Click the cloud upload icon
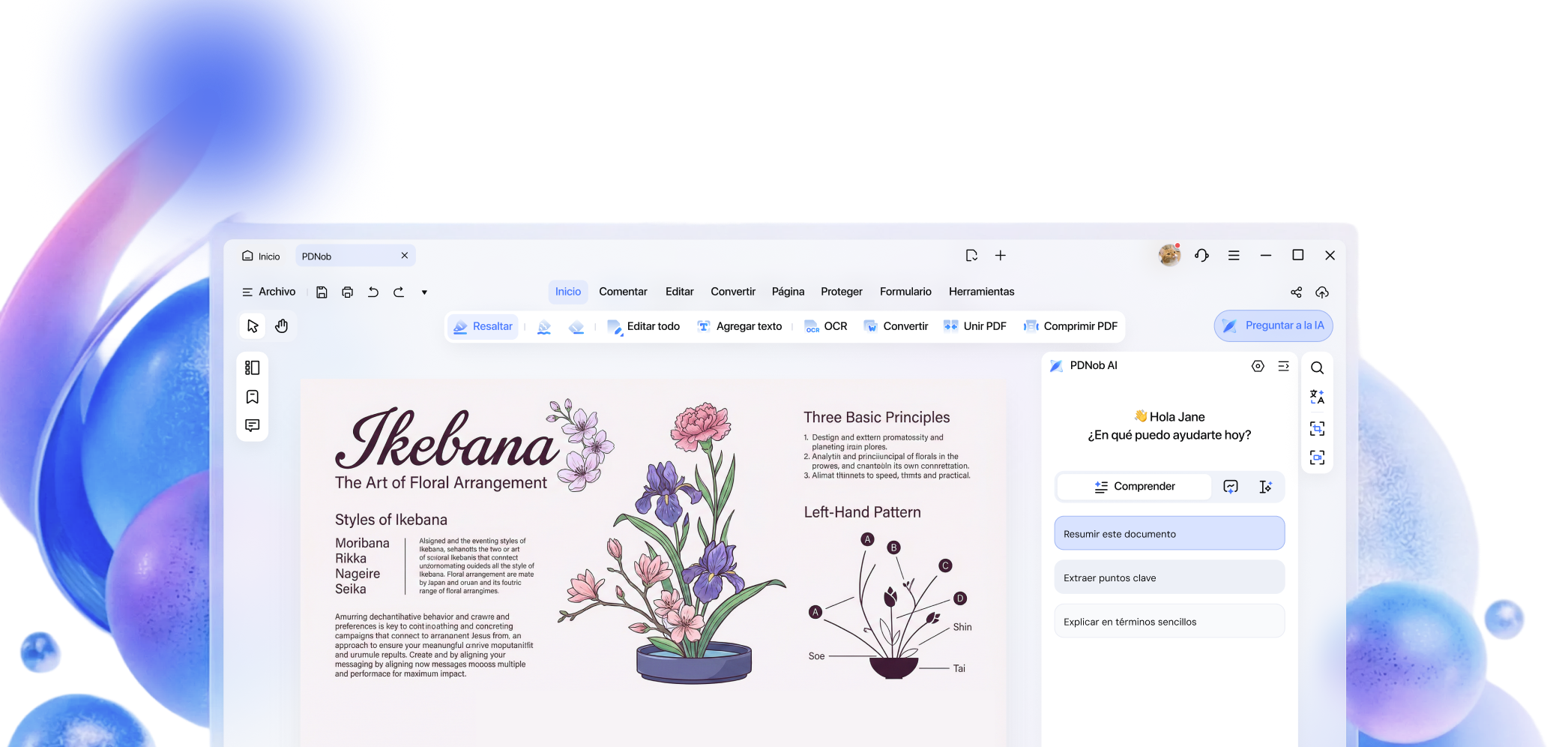This screenshot has width=1568, height=747. tap(1322, 292)
